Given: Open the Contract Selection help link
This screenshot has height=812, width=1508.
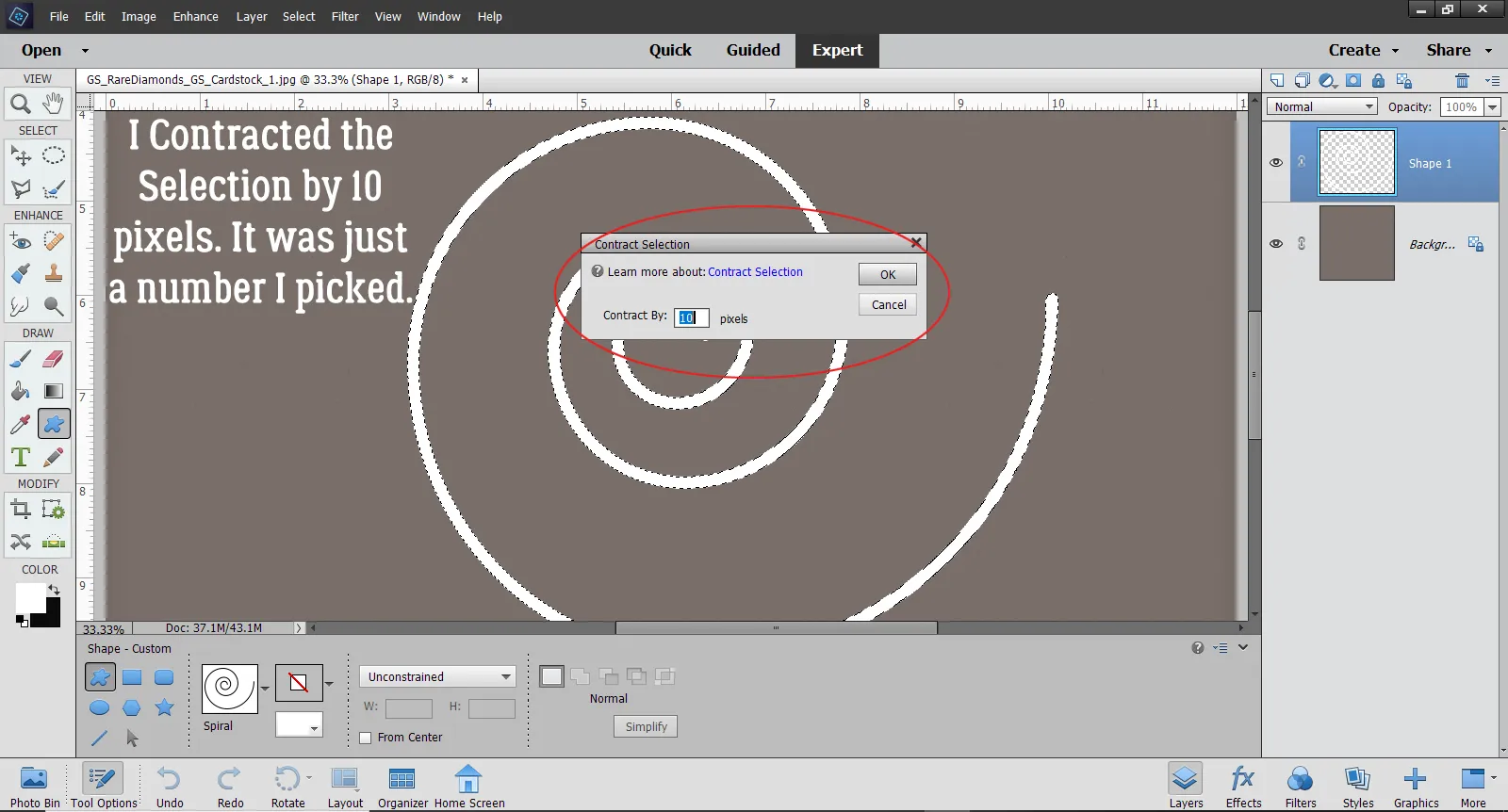Looking at the screenshot, I should (x=755, y=272).
